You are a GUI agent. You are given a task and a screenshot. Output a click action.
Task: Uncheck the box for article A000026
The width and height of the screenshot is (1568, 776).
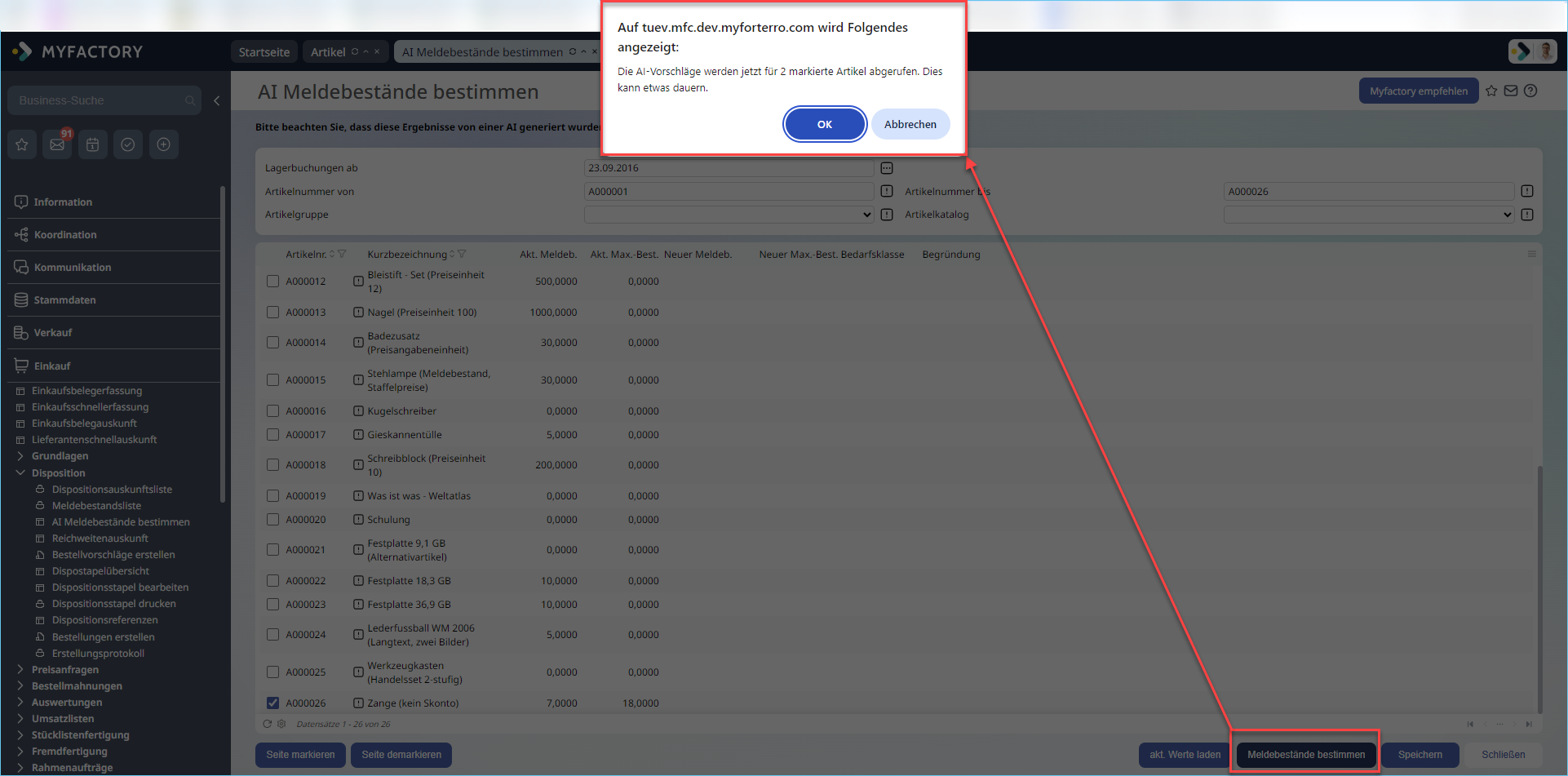pos(273,703)
